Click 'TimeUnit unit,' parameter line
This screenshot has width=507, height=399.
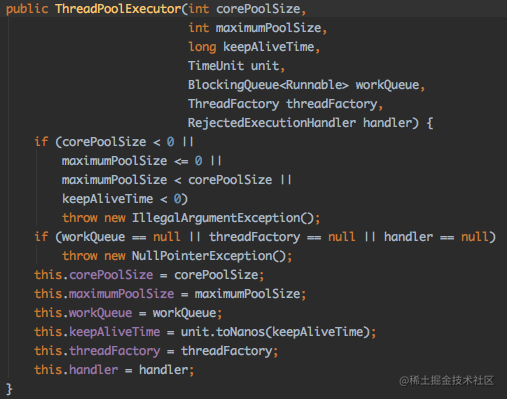(x=236, y=66)
